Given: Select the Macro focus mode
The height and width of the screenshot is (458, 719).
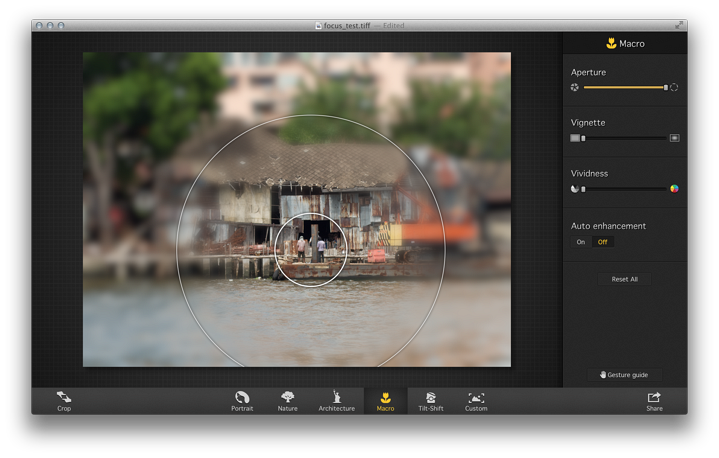Looking at the screenshot, I should (385, 401).
